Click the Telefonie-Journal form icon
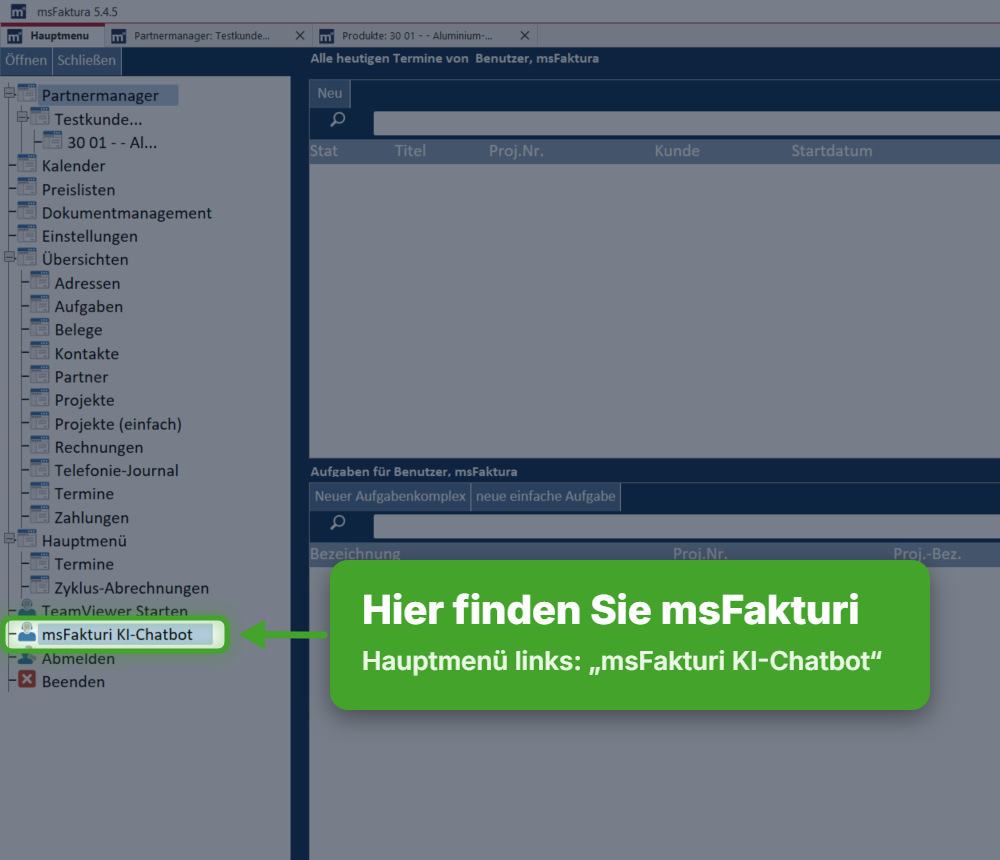 point(40,468)
